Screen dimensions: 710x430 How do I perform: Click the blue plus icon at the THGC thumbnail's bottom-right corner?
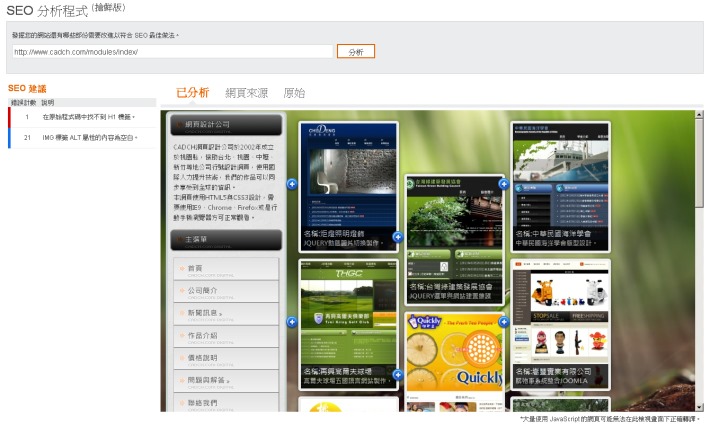[397, 375]
